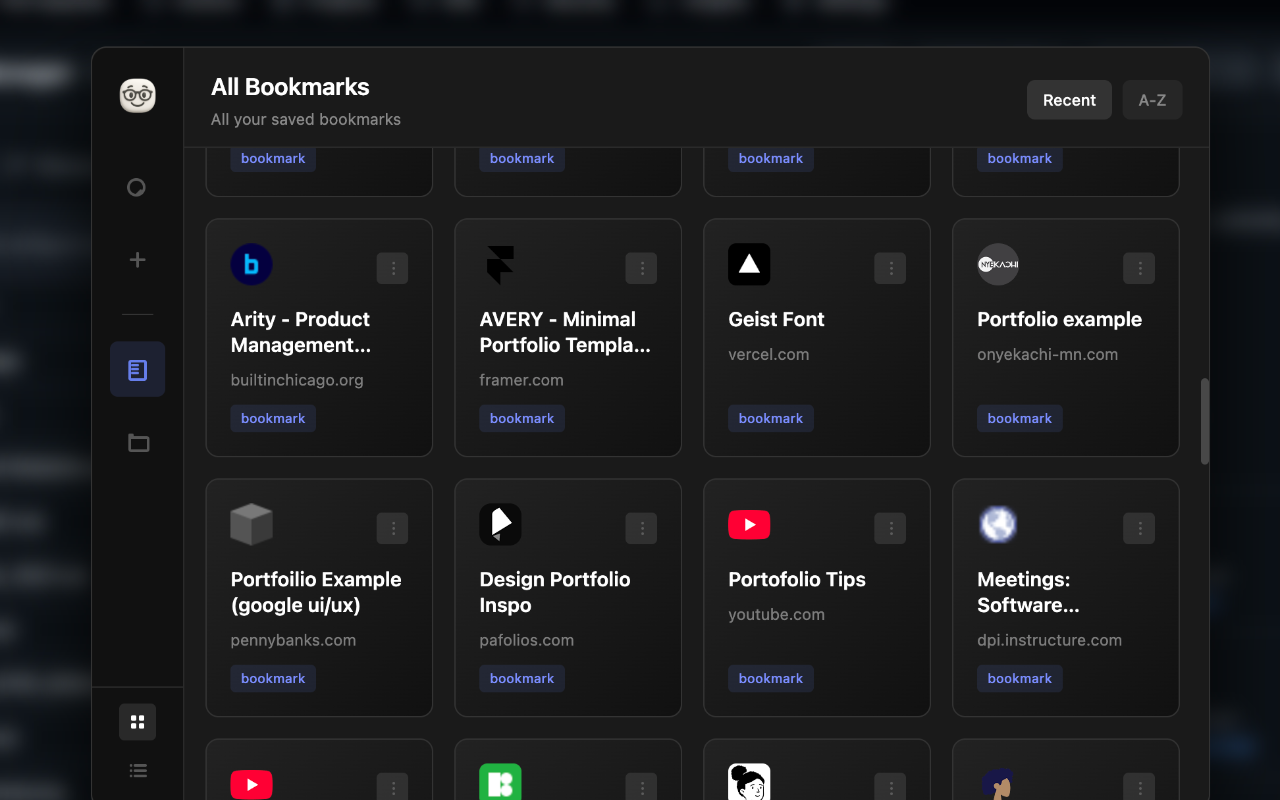Click the avatar face with hair bun icon
Screen dimensions: 1280x800
point(749,782)
